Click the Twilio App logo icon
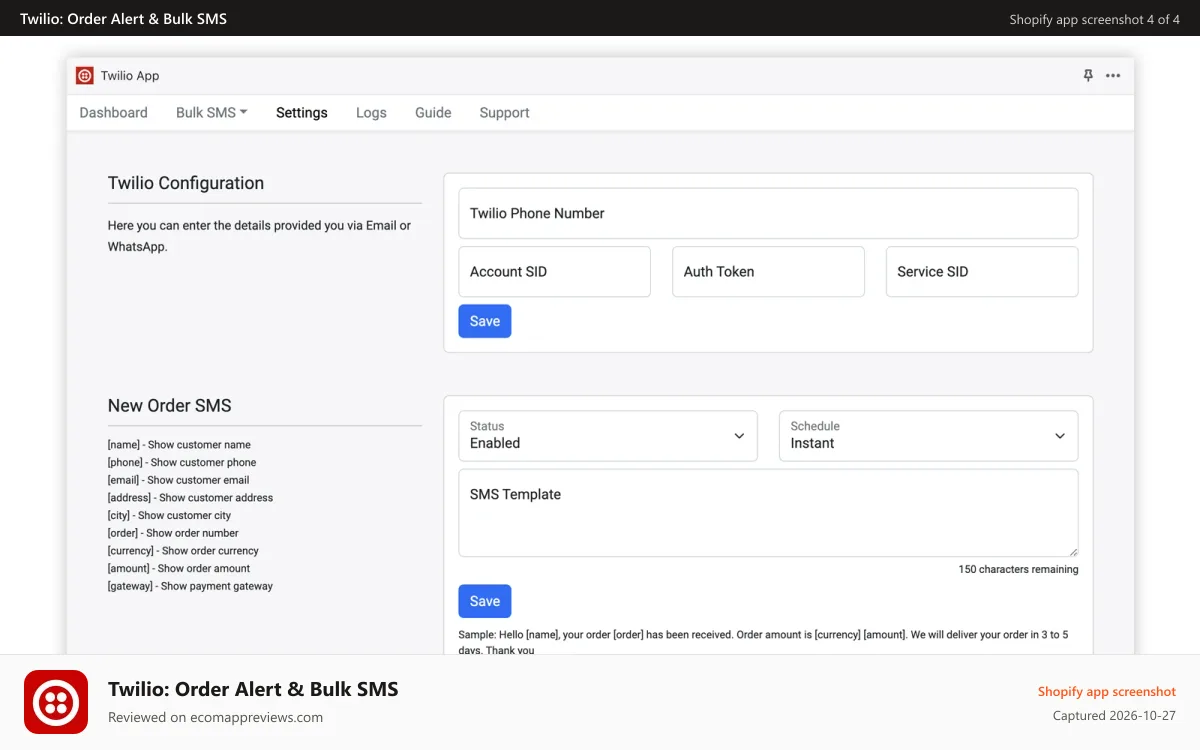The image size is (1200, 750). (x=85, y=76)
